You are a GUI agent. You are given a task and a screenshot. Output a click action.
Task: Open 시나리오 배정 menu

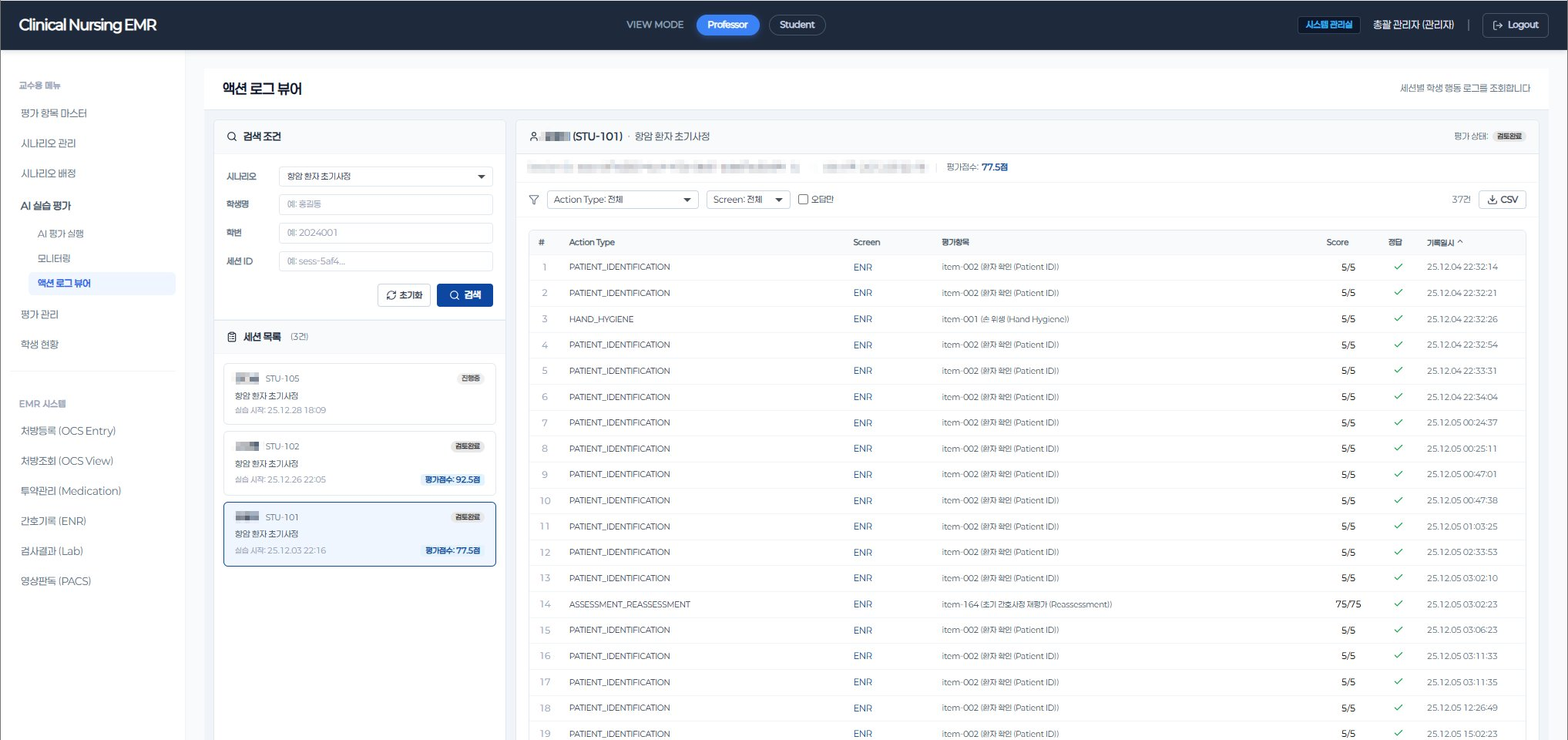point(49,173)
